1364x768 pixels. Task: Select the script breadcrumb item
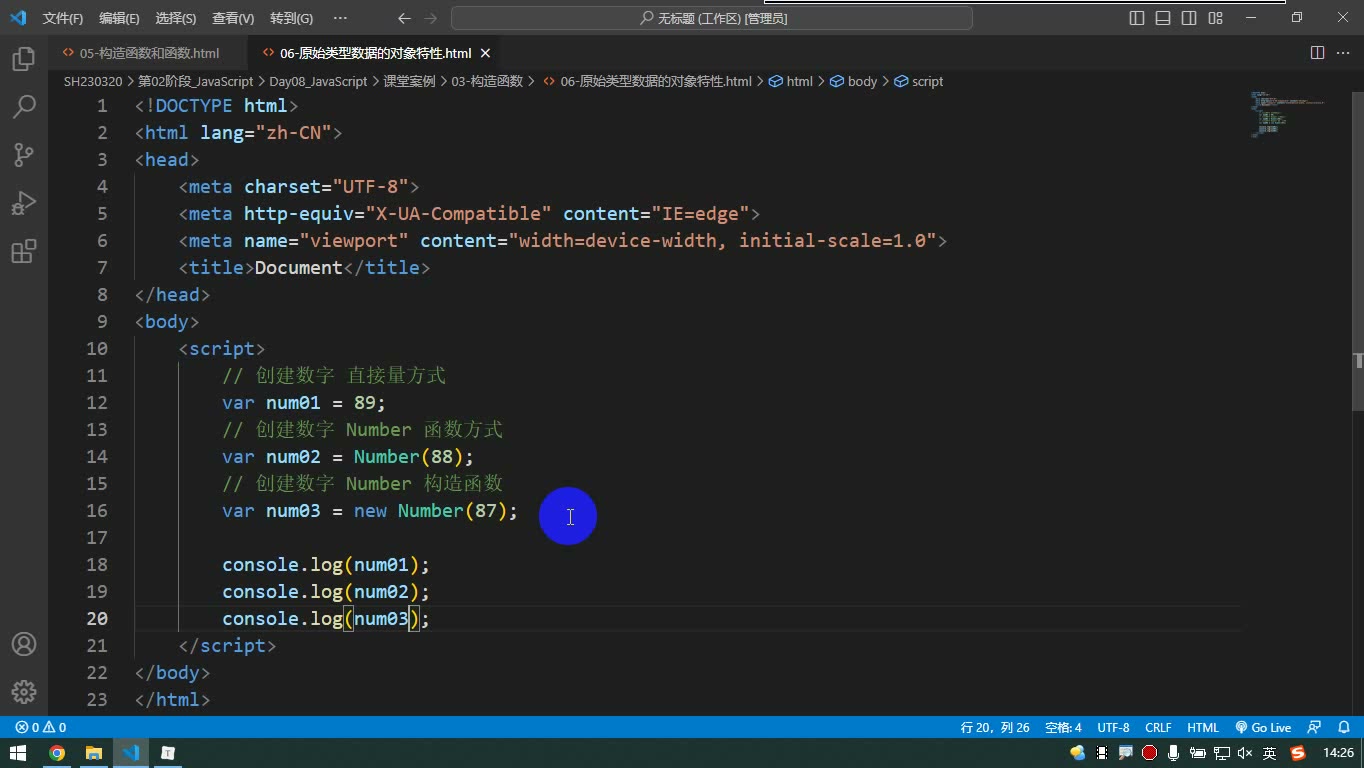[x=919, y=81]
